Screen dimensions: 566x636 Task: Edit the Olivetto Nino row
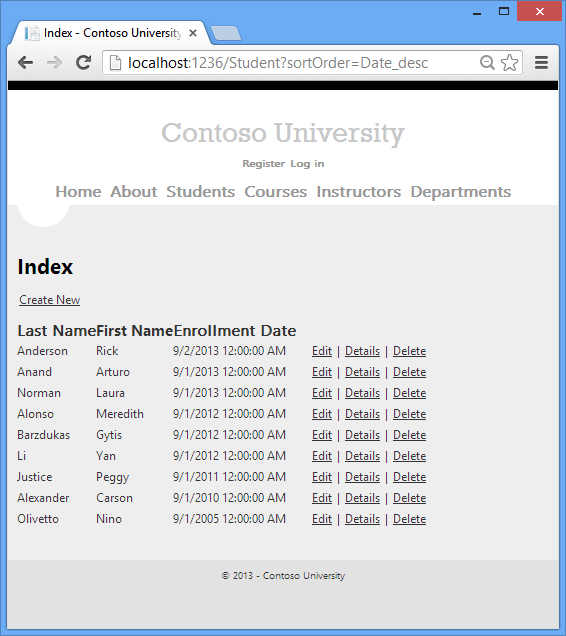click(x=322, y=520)
